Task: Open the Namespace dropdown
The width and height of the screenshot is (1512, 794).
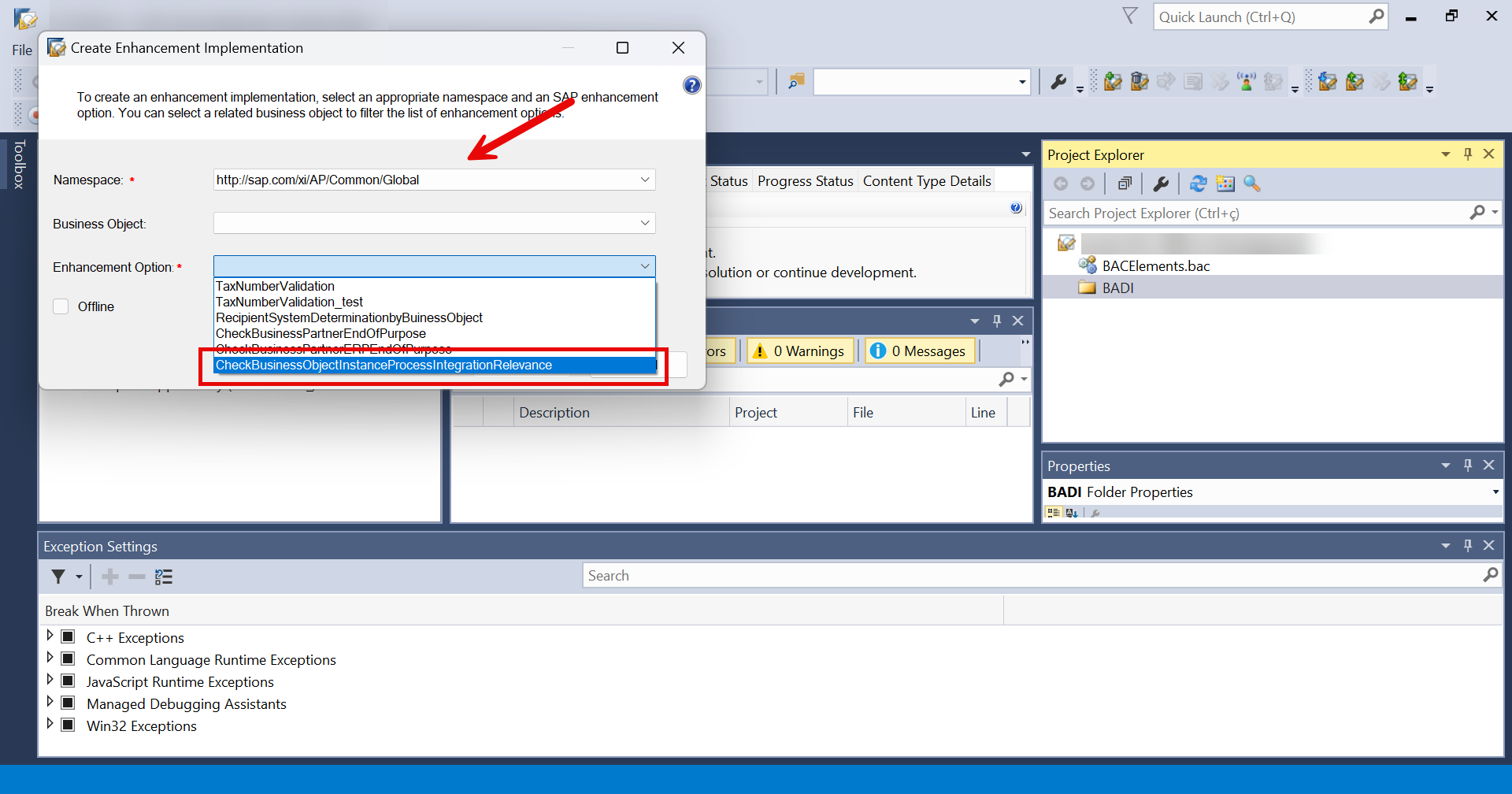Action: tap(645, 180)
